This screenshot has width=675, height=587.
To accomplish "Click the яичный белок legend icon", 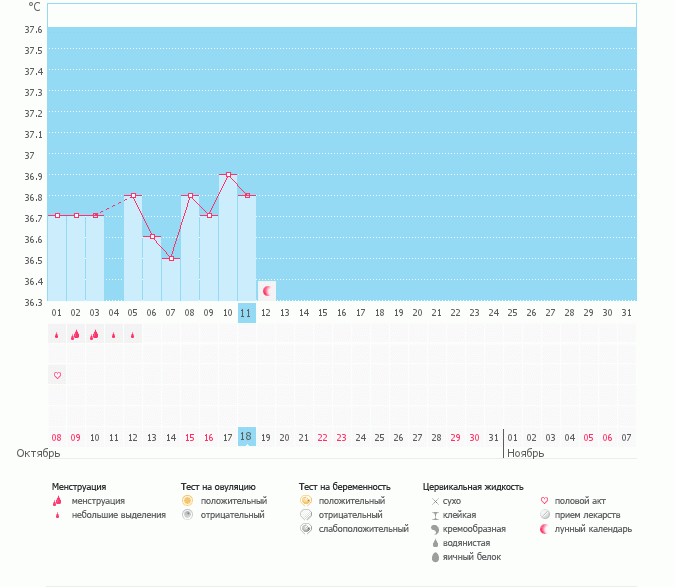I will point(435,556).
